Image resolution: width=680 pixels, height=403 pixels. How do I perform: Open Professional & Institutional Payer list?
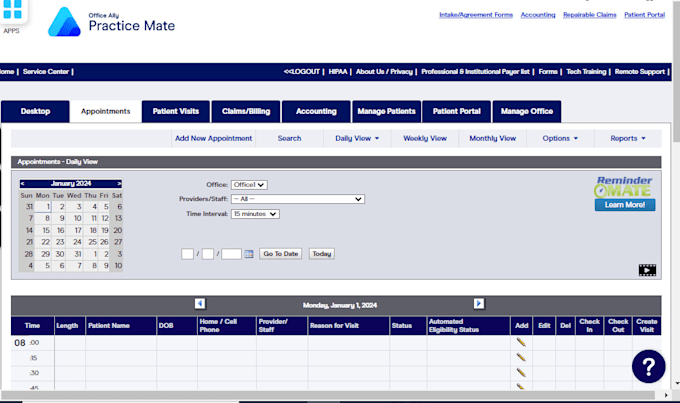point(475,72)
